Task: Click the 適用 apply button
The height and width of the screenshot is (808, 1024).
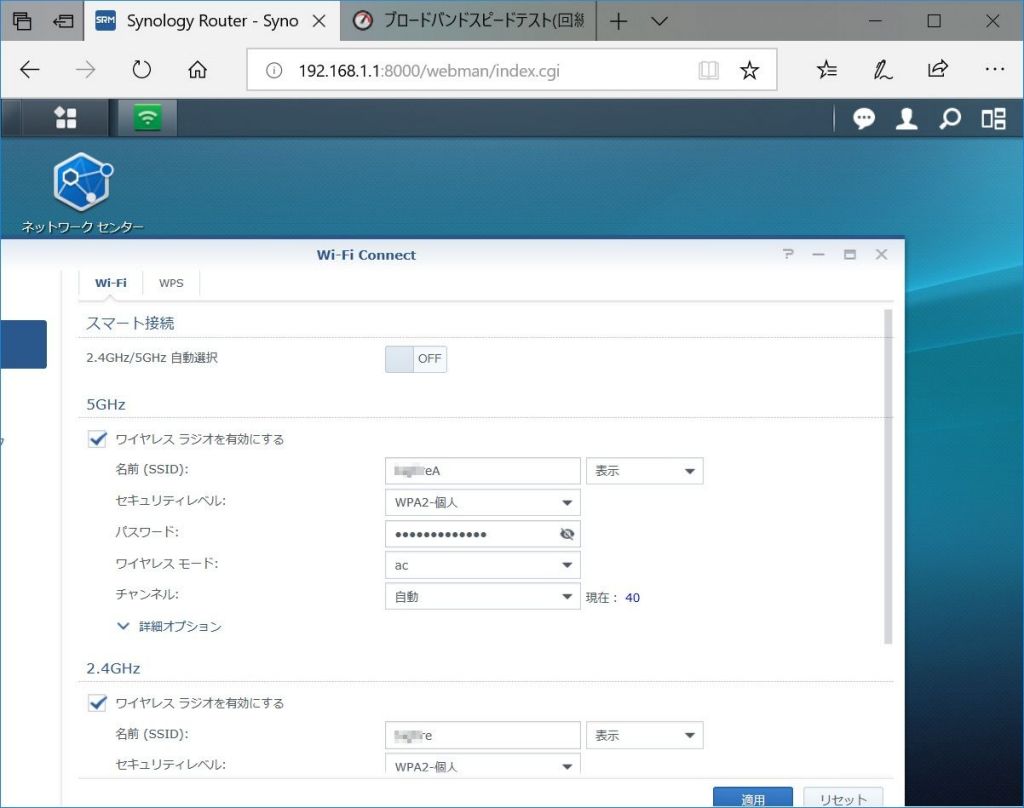Action: pyautogui.click(x=752, y=798)
